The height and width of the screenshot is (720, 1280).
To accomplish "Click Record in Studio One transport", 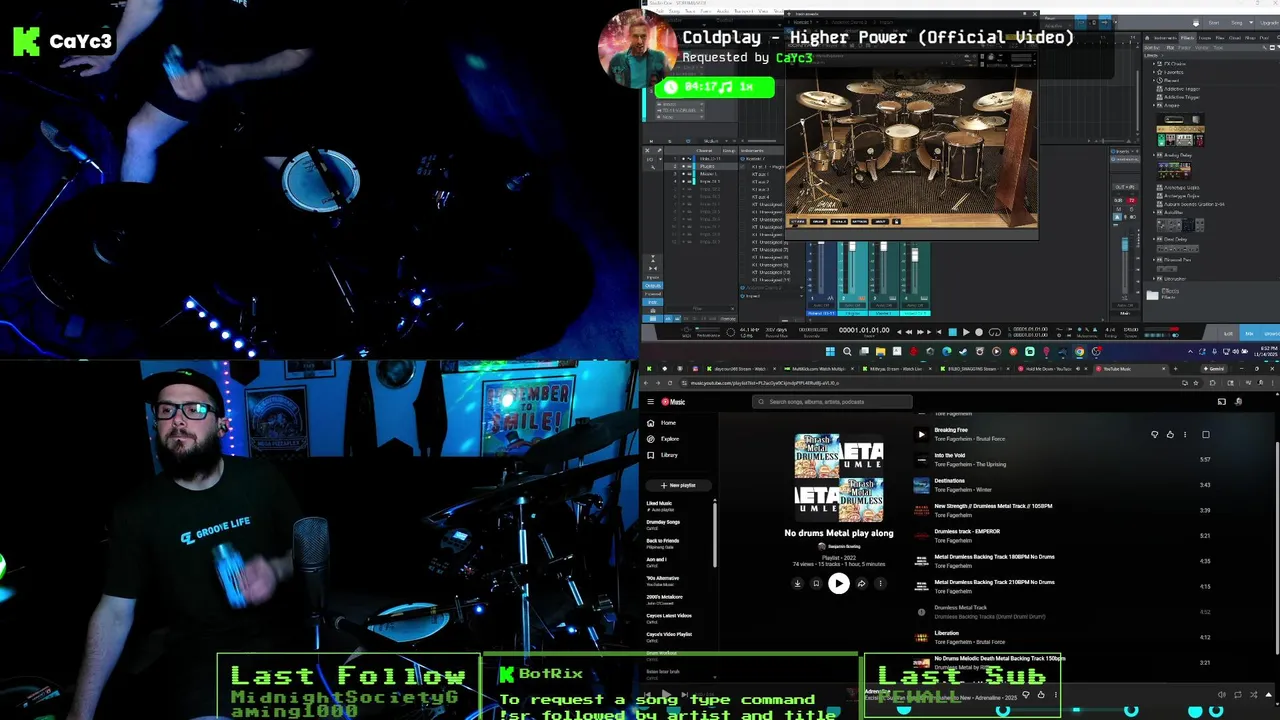I will click(x=978, y=331).
